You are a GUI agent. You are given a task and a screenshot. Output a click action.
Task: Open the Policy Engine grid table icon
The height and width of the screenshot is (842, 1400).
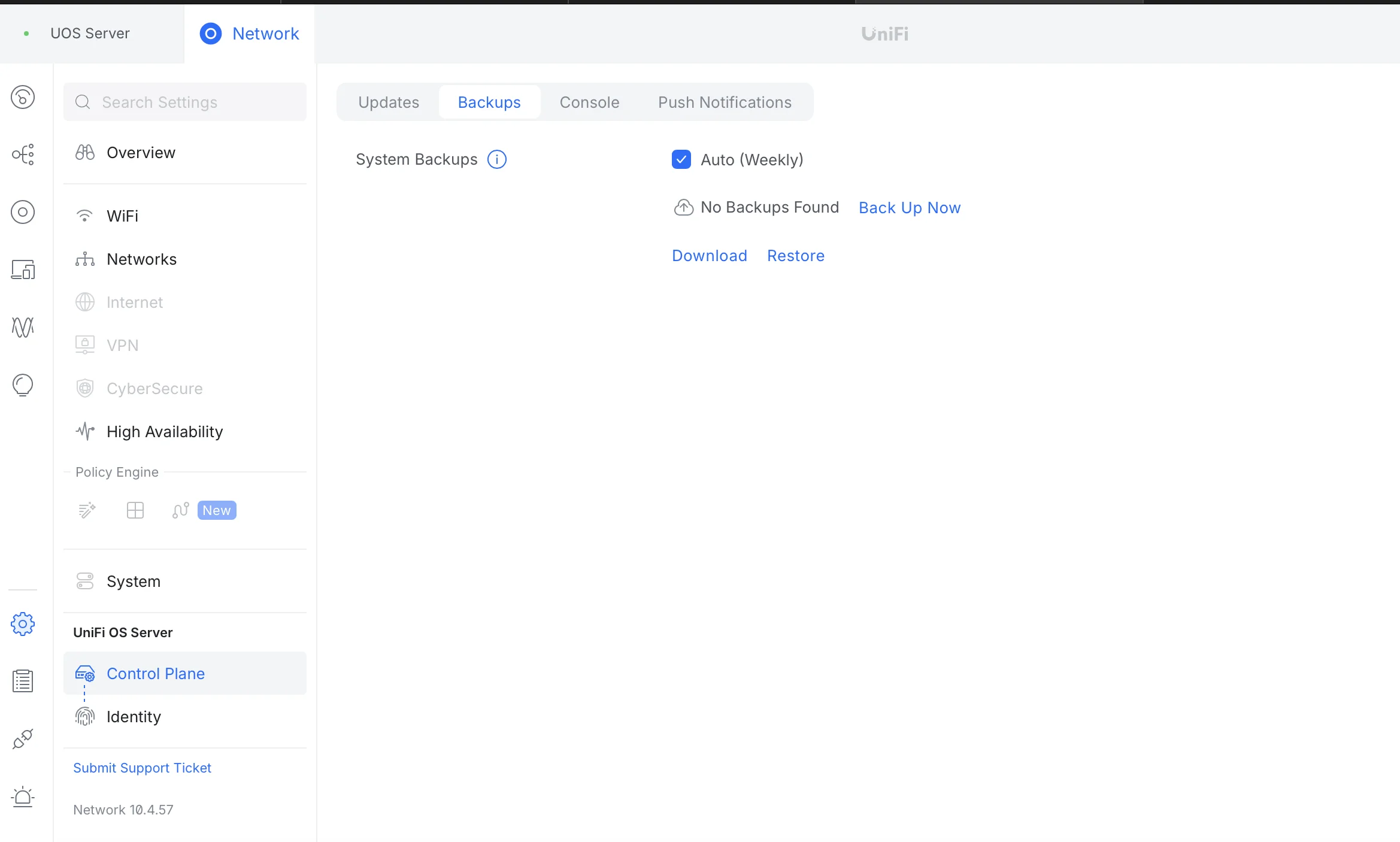[x=135, y=510]
